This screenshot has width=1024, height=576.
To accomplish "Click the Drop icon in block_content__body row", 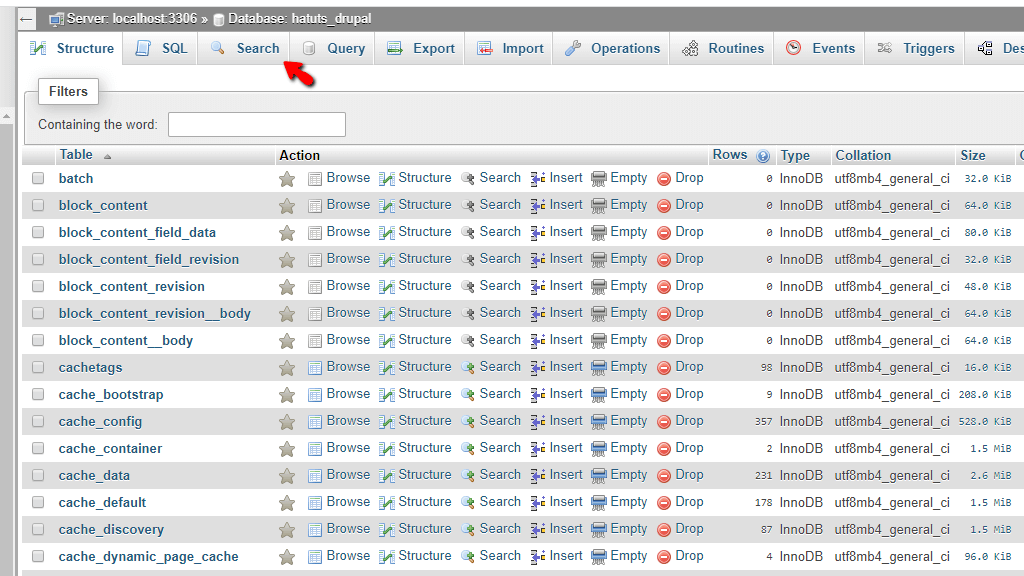I will coord(664,341).
